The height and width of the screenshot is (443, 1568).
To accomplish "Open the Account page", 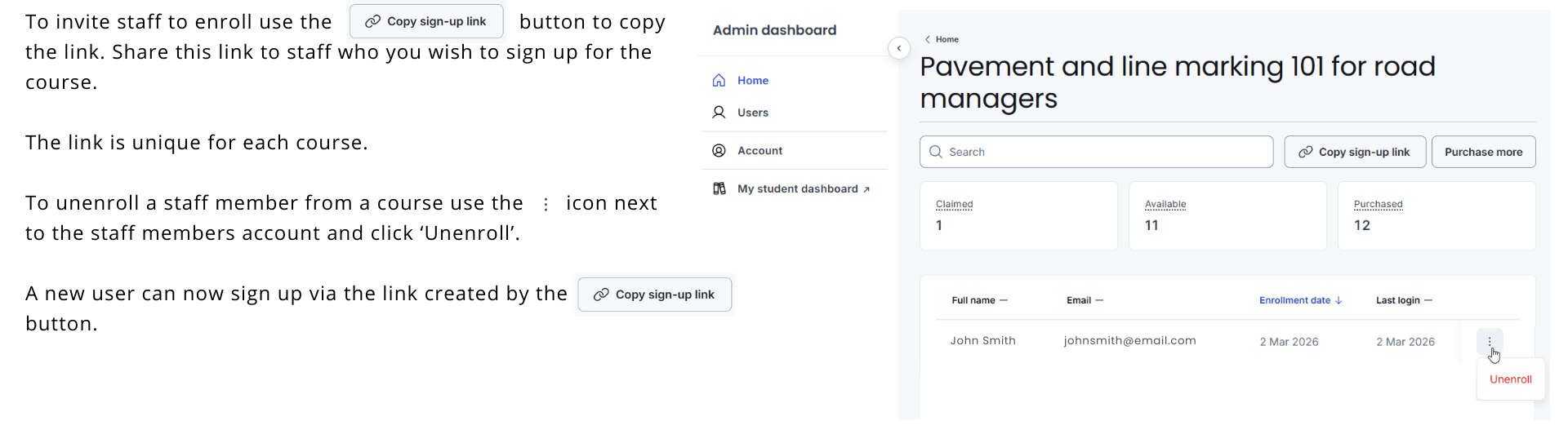I will pos(759,151).
